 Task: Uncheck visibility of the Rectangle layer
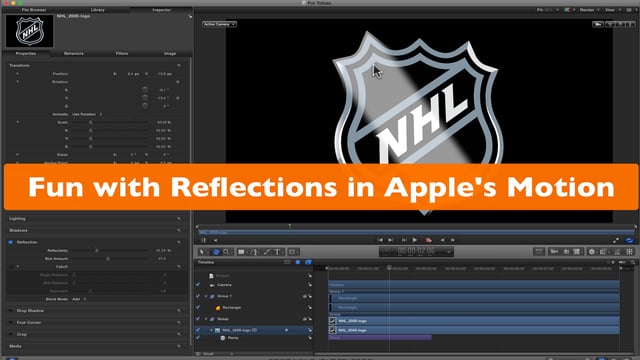tap(198, 307)
